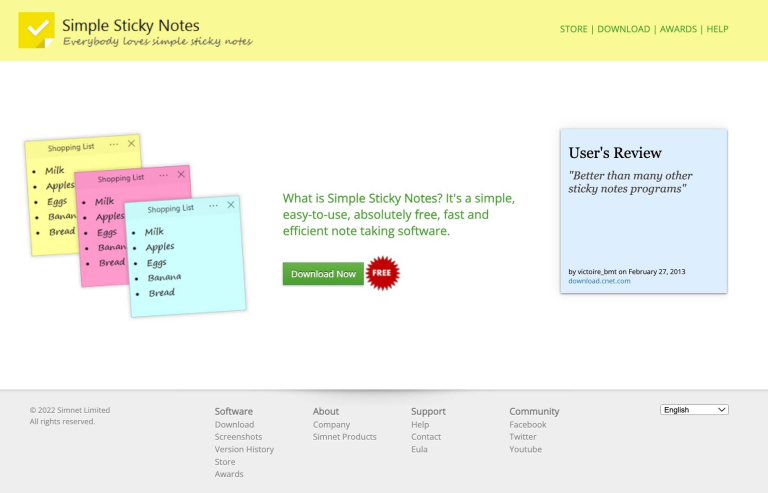
Task: Click the Support footer column heading
Action: click(428, 411)
